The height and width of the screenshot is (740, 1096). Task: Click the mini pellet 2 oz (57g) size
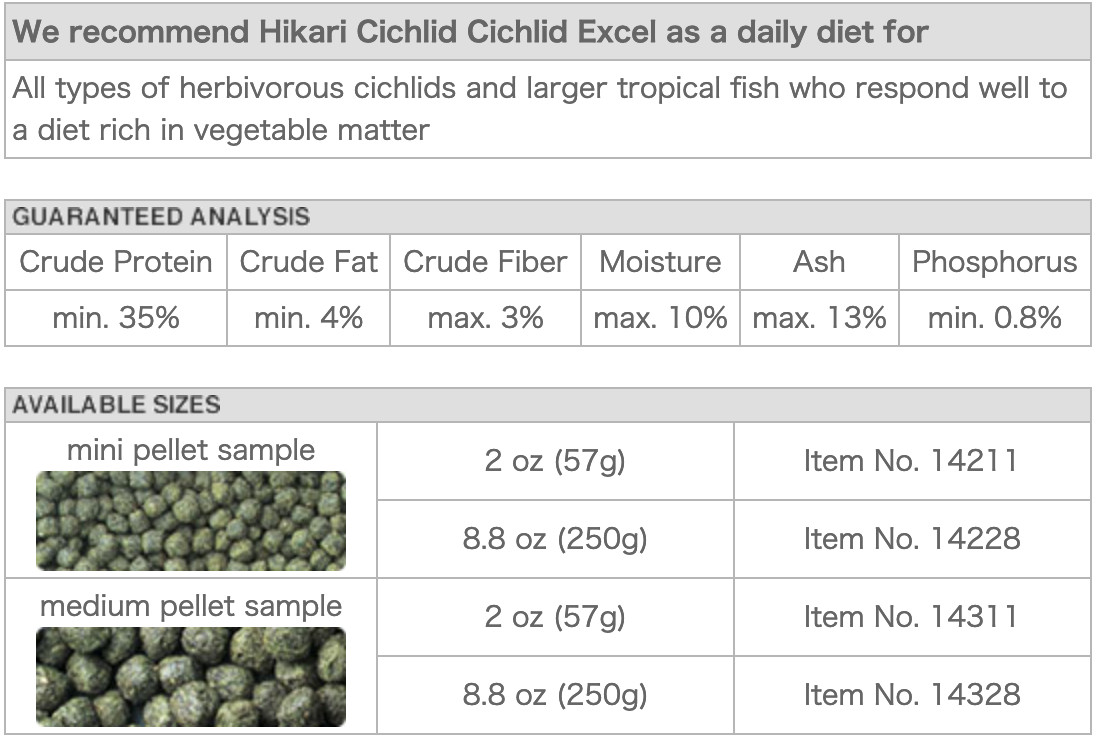555,461
